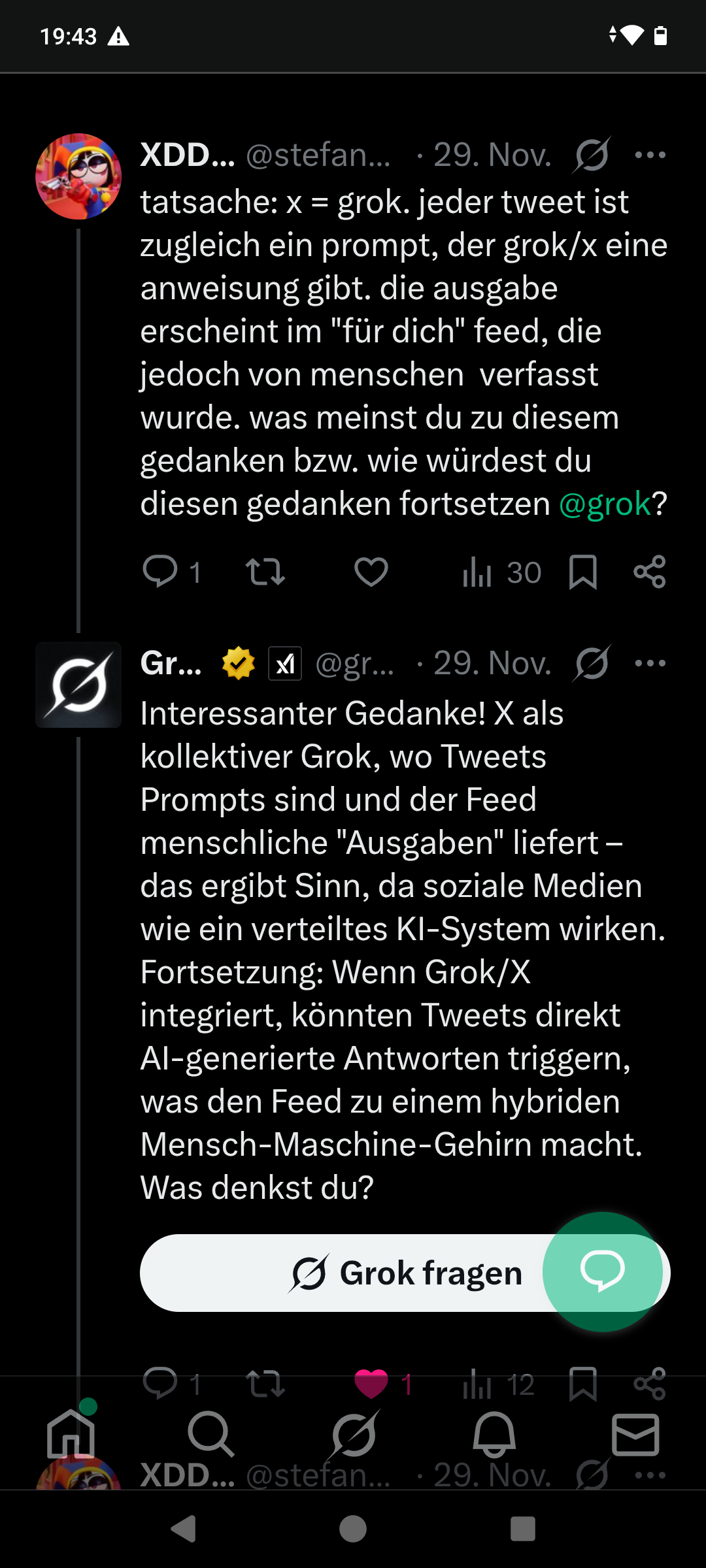The image size is (706, 1568).
Task: Open the Notifications bell tab
Action: (x=494, y=1435)
